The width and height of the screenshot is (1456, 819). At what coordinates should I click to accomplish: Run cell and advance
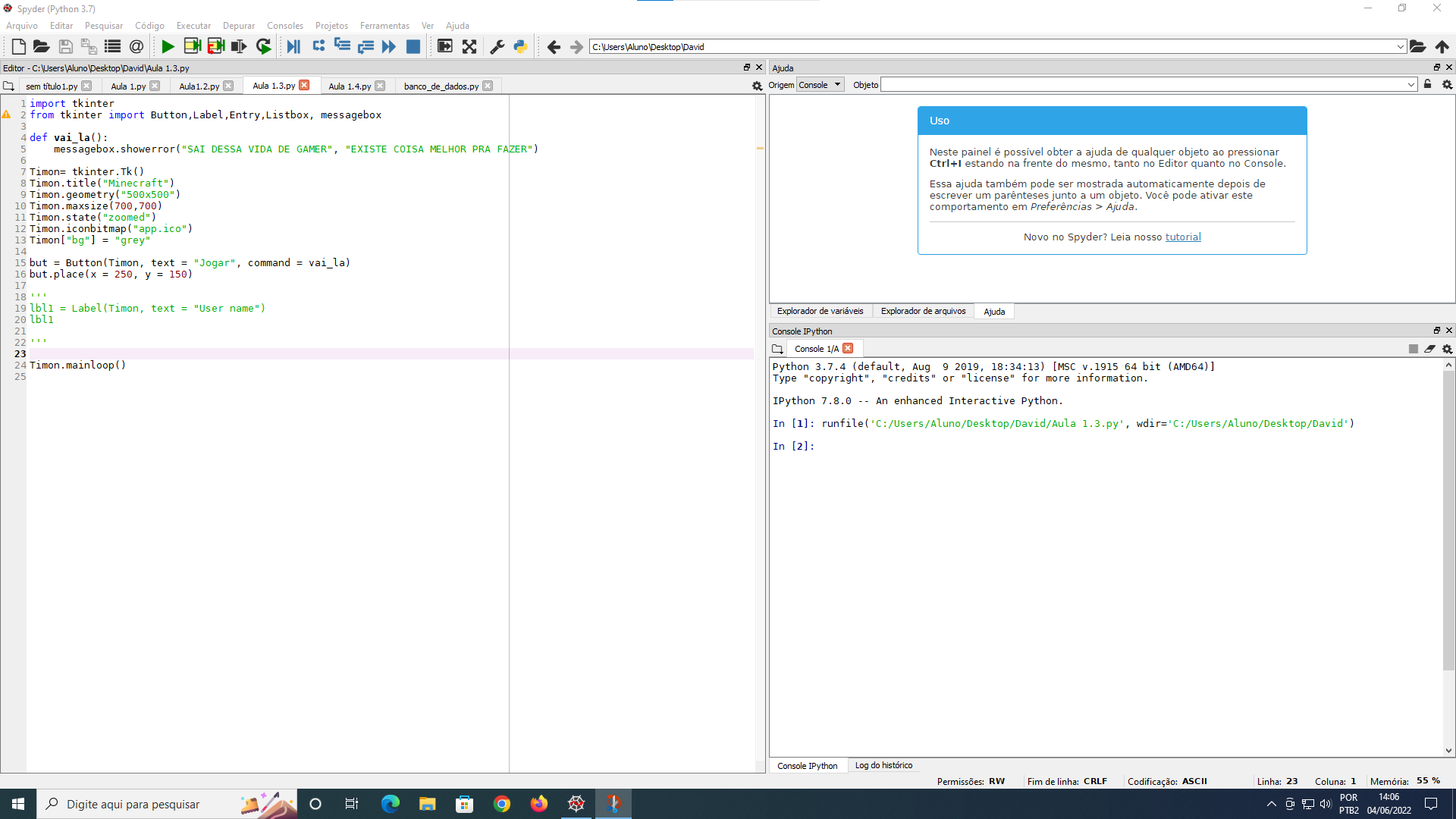[215, 47]
